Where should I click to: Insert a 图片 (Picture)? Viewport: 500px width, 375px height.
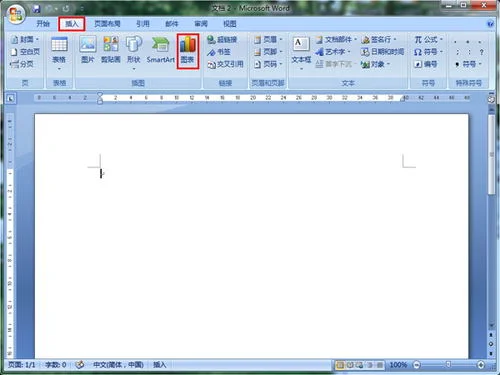pos(88,50)
